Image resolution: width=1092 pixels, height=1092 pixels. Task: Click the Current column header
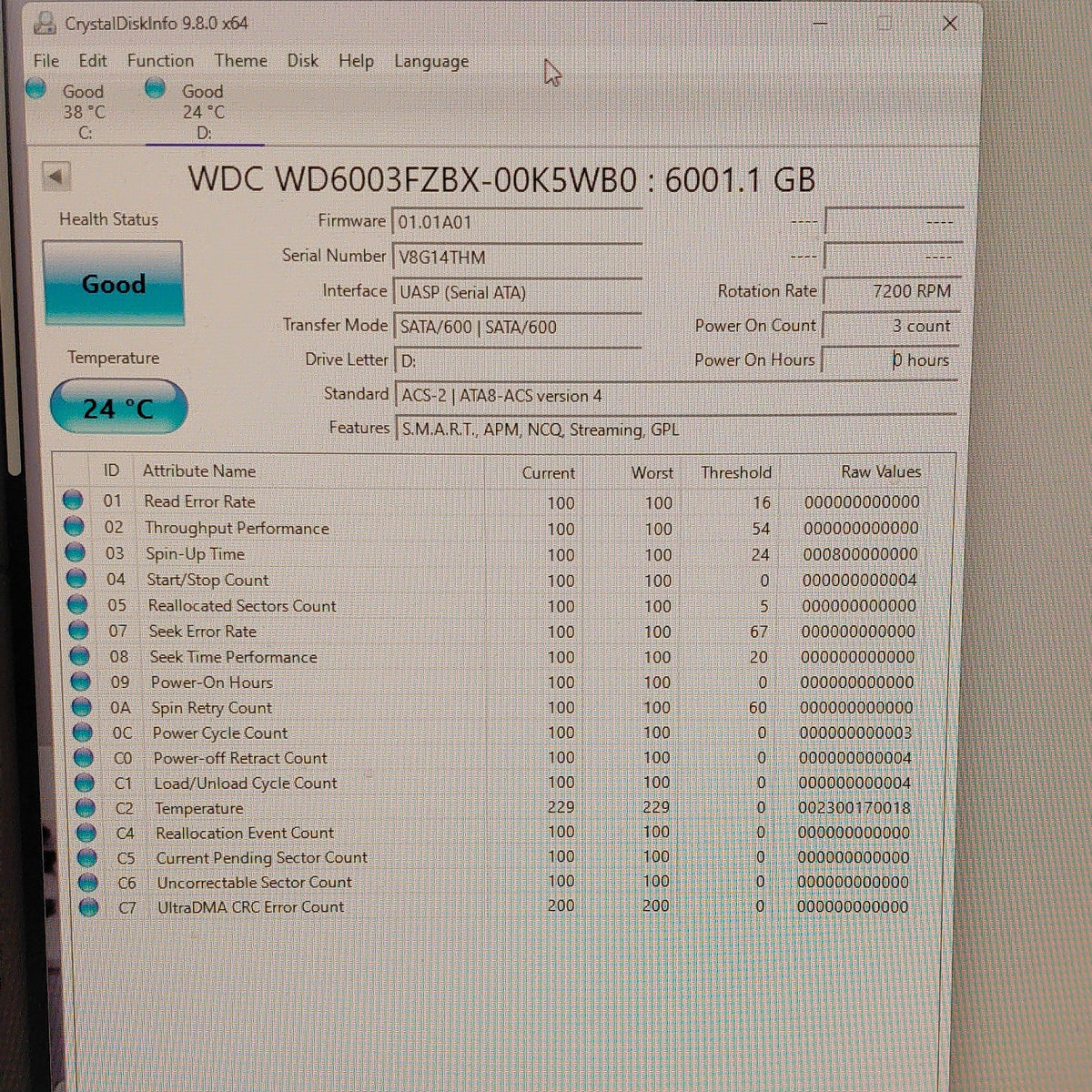(x=548, y=473)
